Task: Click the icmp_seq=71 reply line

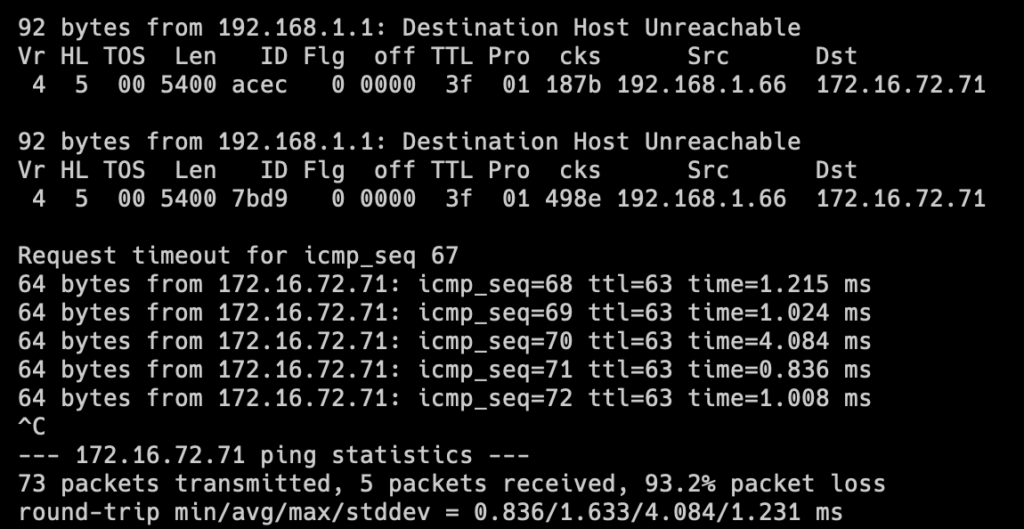Action: click(444, 370)
